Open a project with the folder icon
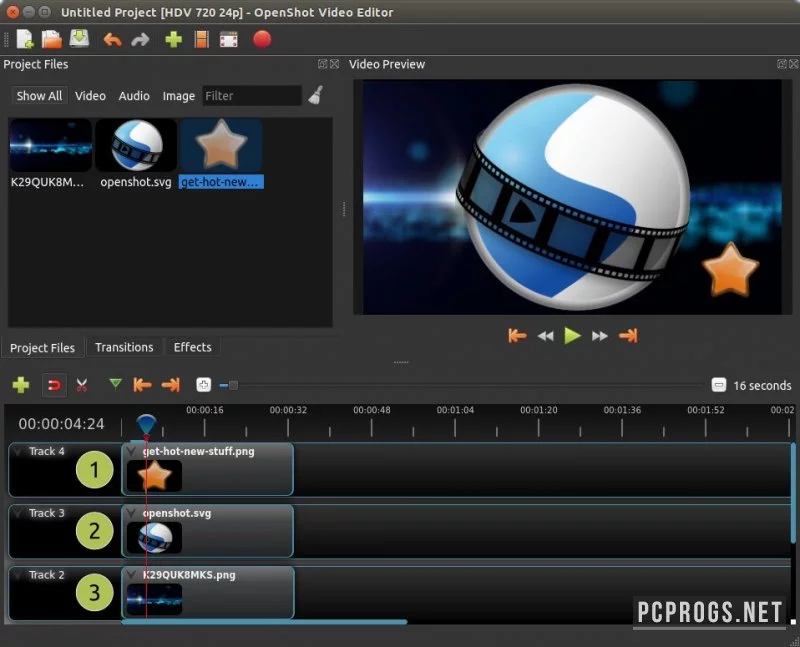Screen dimensions: 800x647 coord(52,39)
